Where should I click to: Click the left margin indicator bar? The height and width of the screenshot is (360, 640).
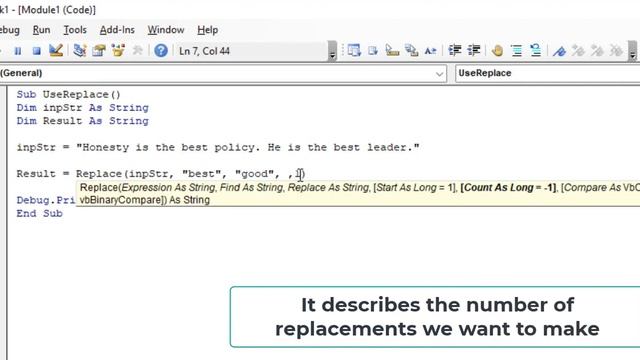pos(4,223)
